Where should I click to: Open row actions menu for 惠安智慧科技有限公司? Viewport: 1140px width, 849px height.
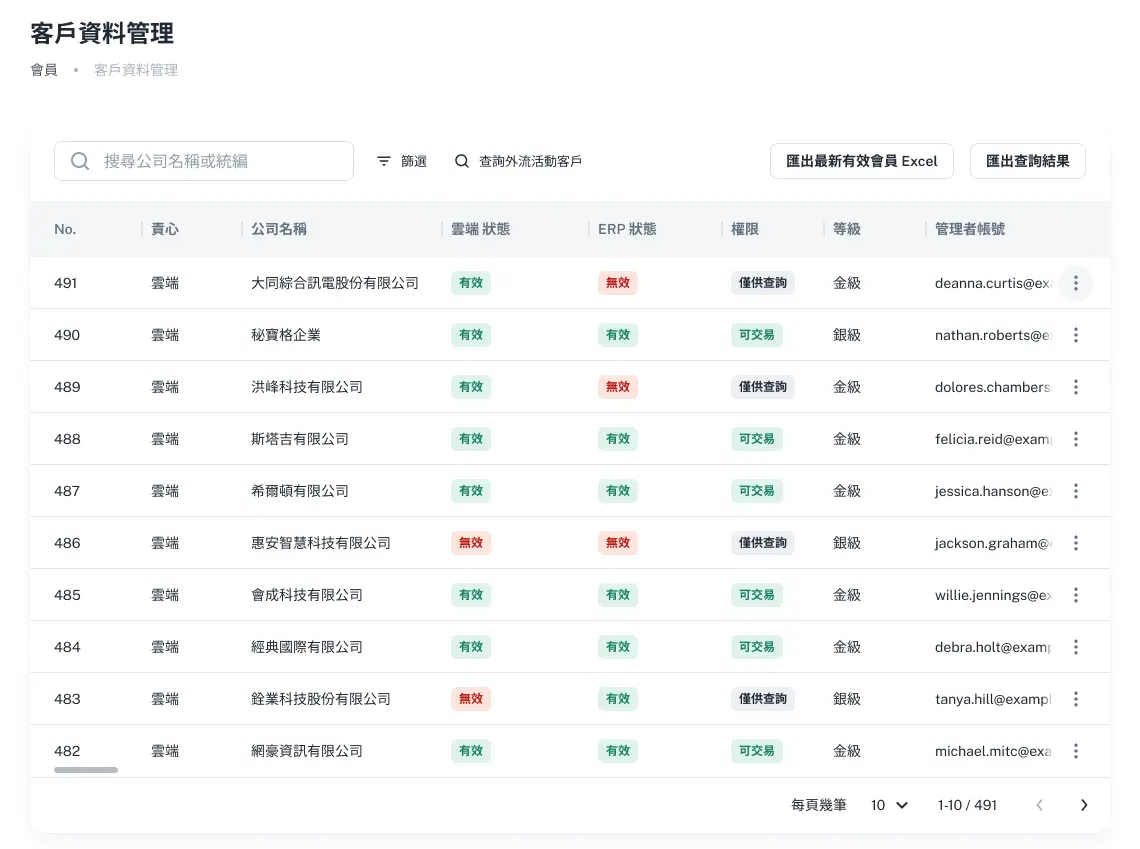pos(1075,543)
